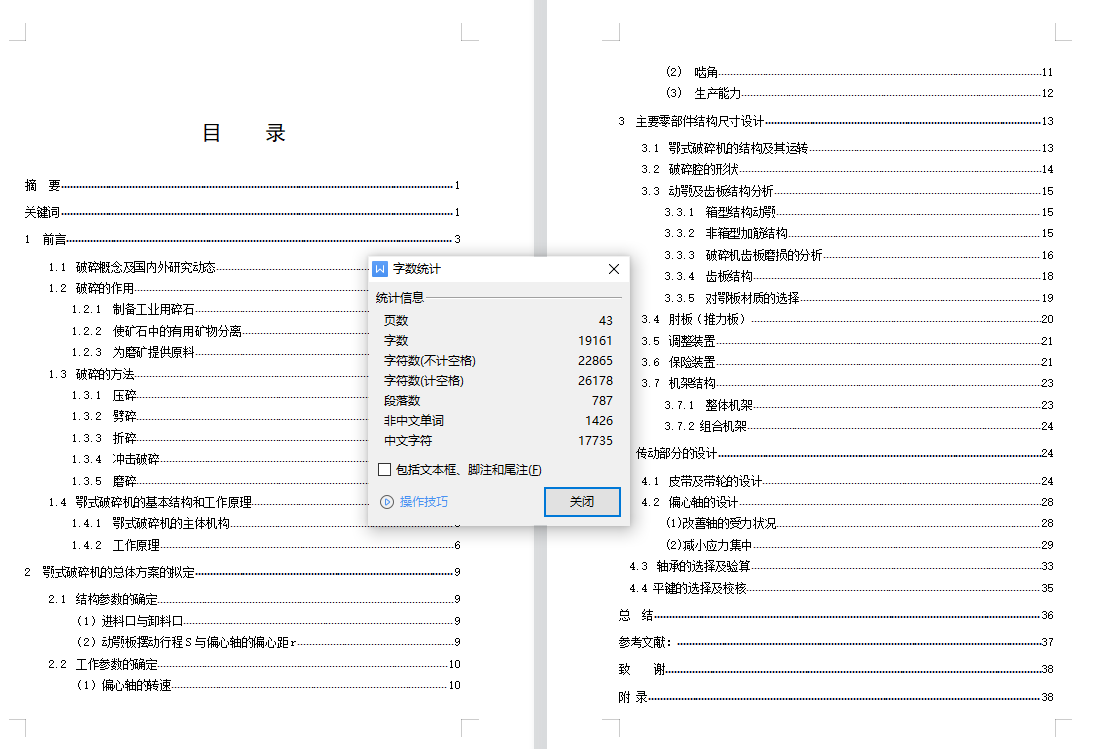Click contents entry 1 前言
This screenshot has height=749, width=1096.
pos(243,240)
